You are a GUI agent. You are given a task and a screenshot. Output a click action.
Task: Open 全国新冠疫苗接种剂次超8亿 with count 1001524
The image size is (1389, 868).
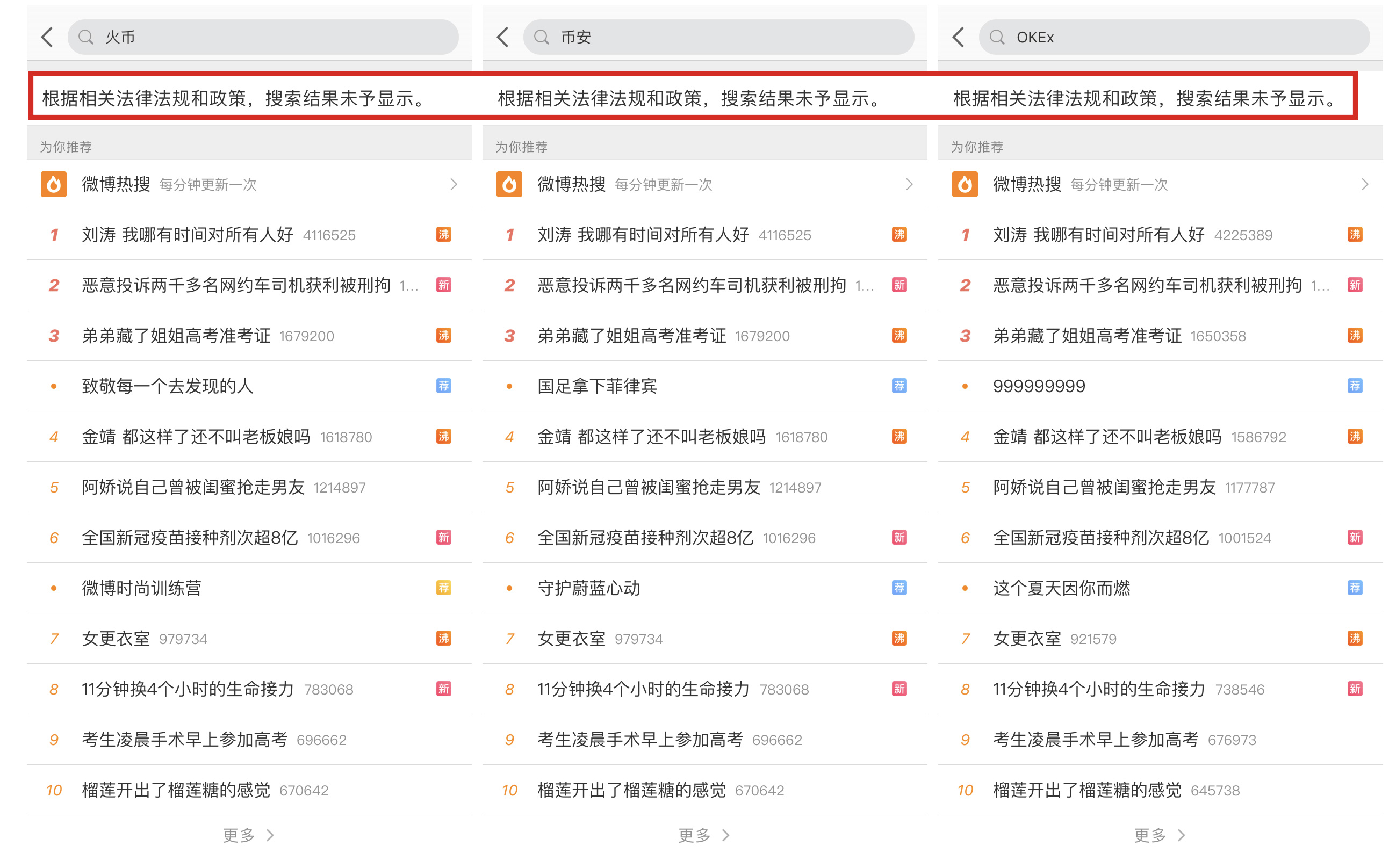pos(1160,538)
